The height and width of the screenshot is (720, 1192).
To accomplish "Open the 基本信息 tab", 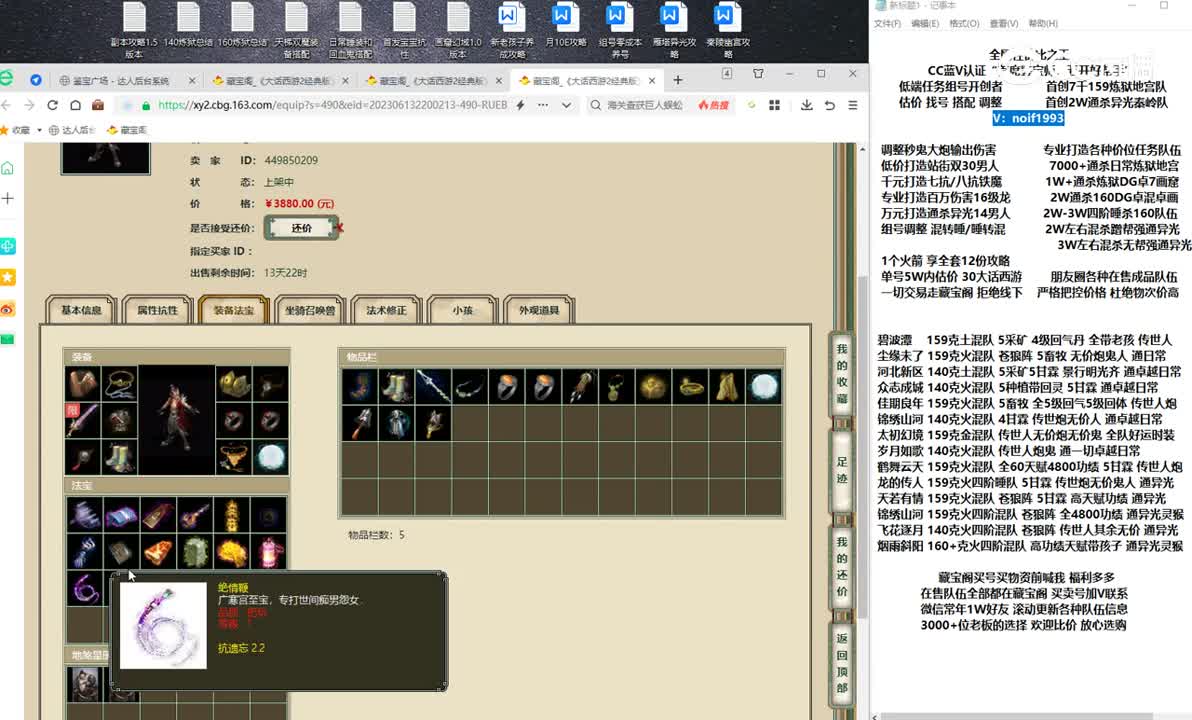I will (81, 310).
